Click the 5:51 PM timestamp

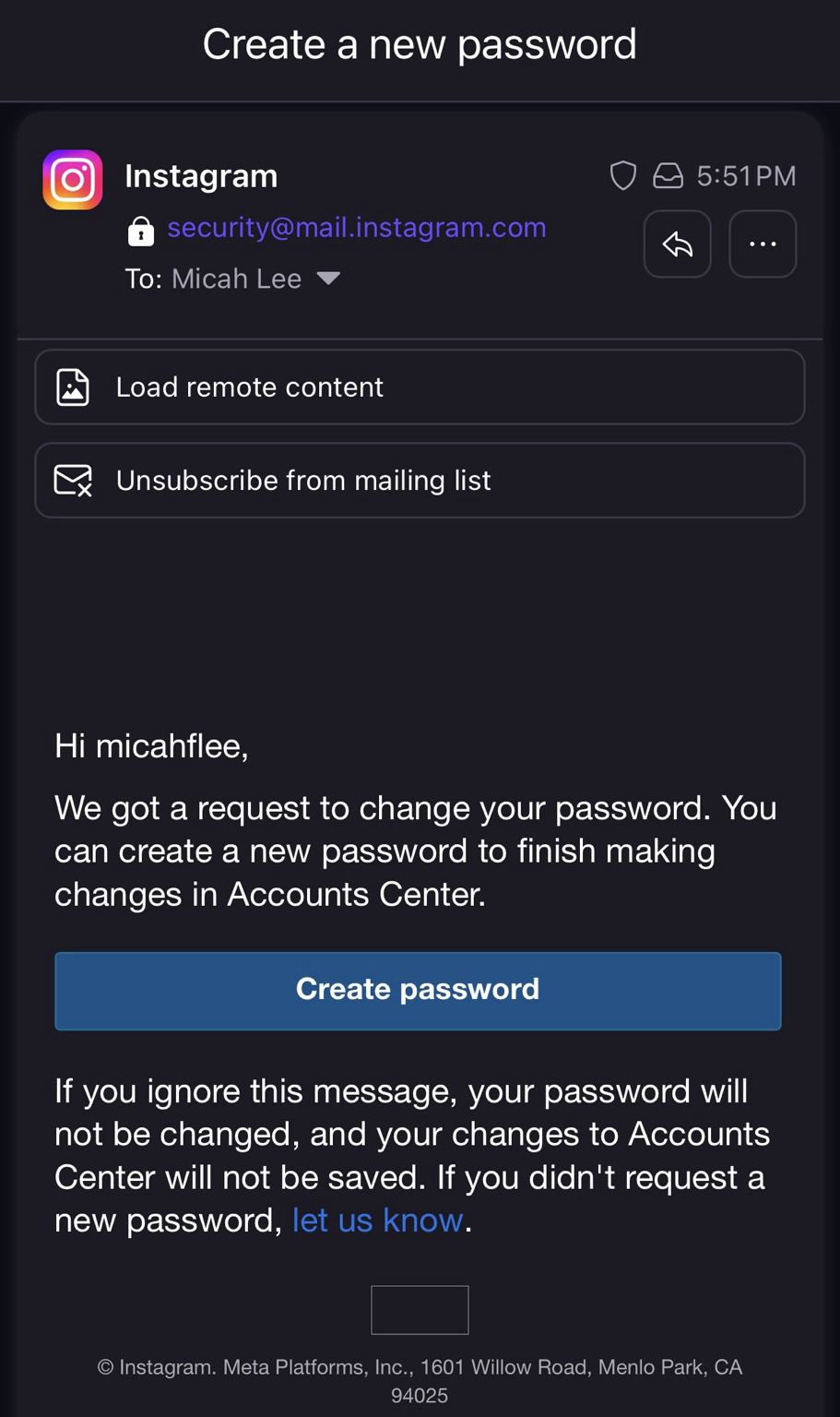[x=746, y=175]
